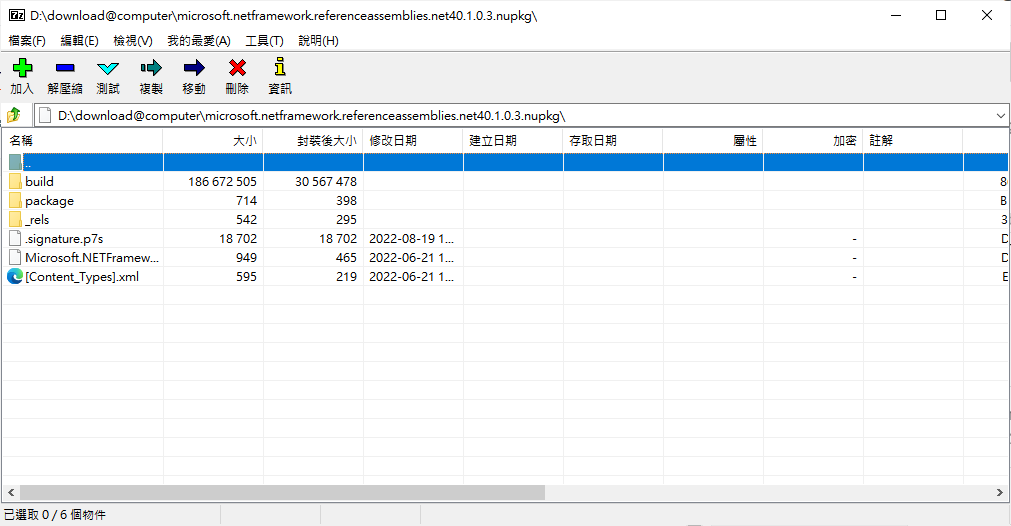Select the package folder row
1011x526 pixels.
pos(49,201)
